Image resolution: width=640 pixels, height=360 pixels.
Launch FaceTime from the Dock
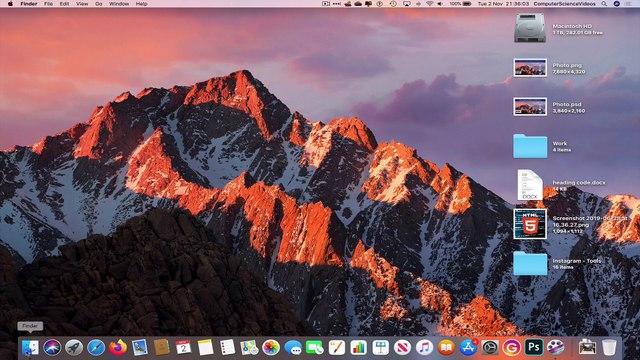(x=315, y=348)
